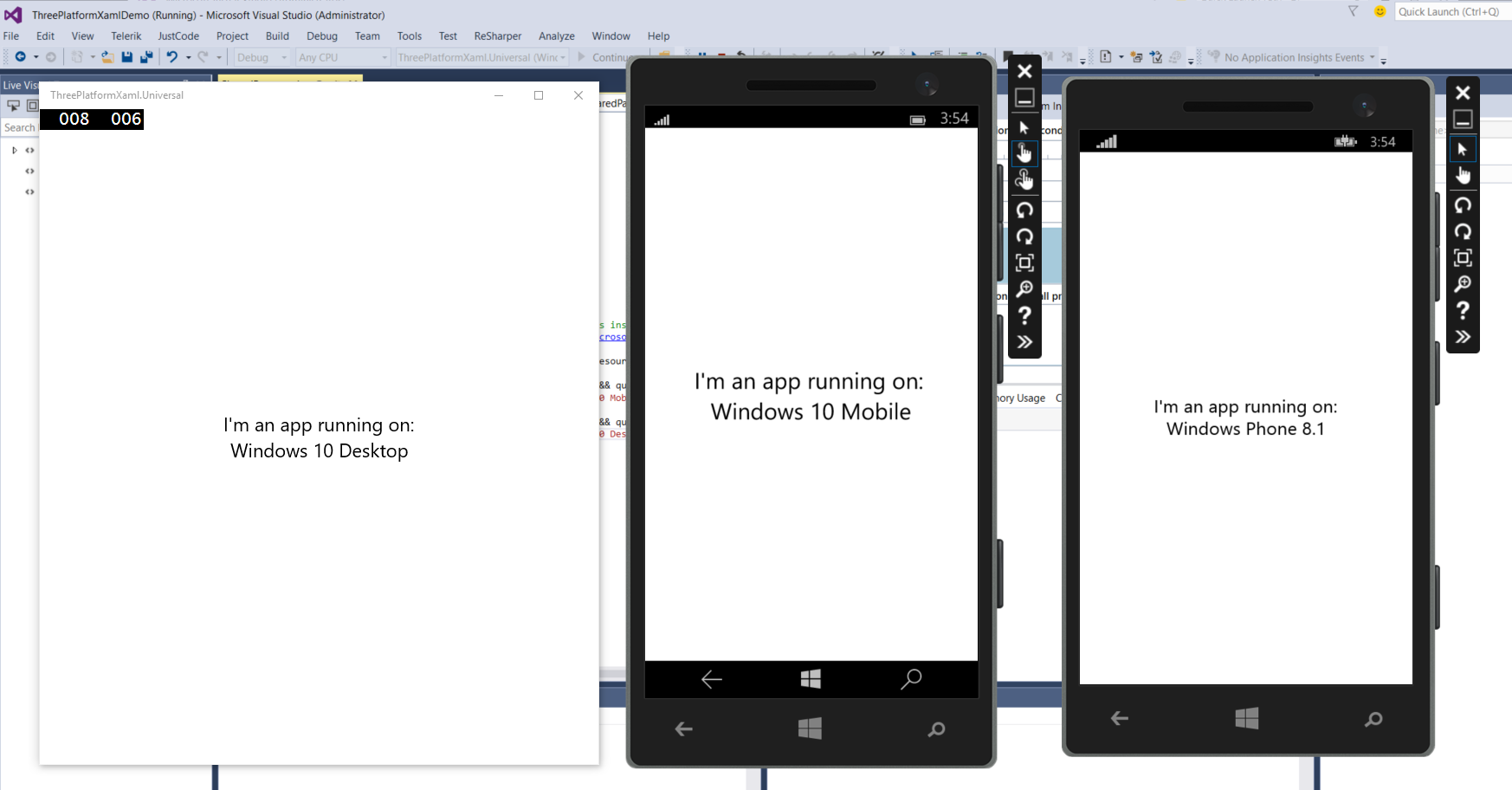Open zoom tool on Windows Phone 8.1 emulator
Screen dimensions: 1512x790
pyautogui.click(x=1463, y=284)
